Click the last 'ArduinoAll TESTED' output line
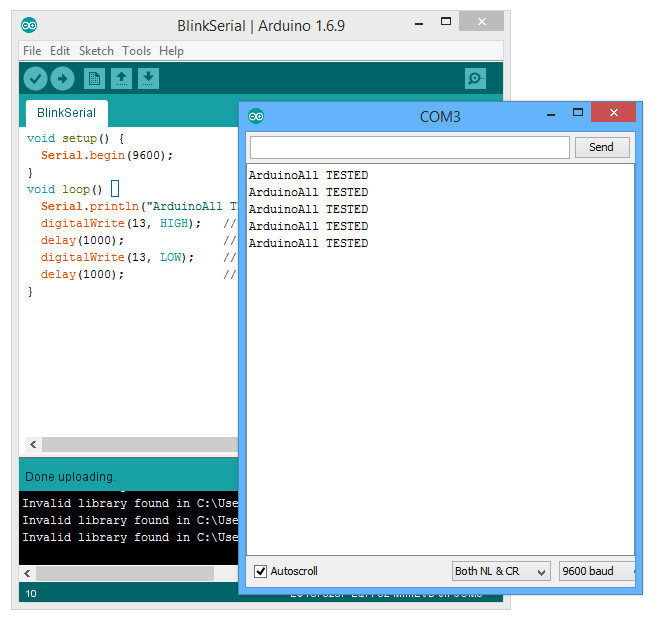Viewport: 669px width, 623px height. click(308, 243)
